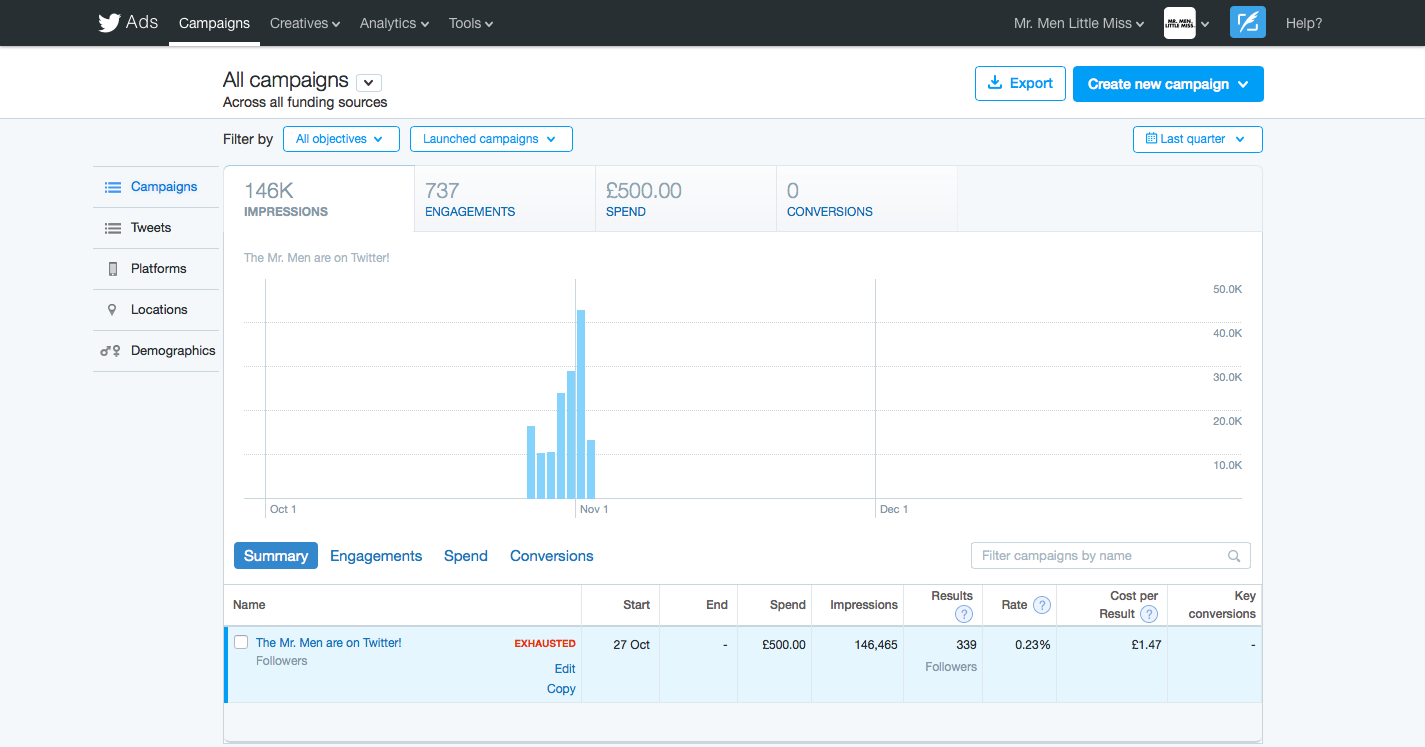Select the 737 Engagements metric tab
Viewport: 1425px width, 747px height.
(505, 199)
